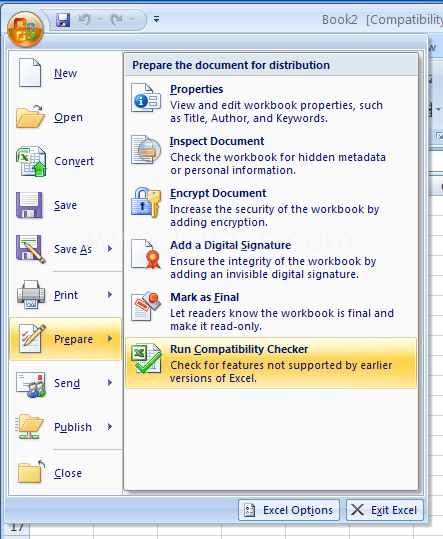Click the Compatibility Checker checkmark icon
The height and width of the screenshot is (539, 443).
[147, 359]
